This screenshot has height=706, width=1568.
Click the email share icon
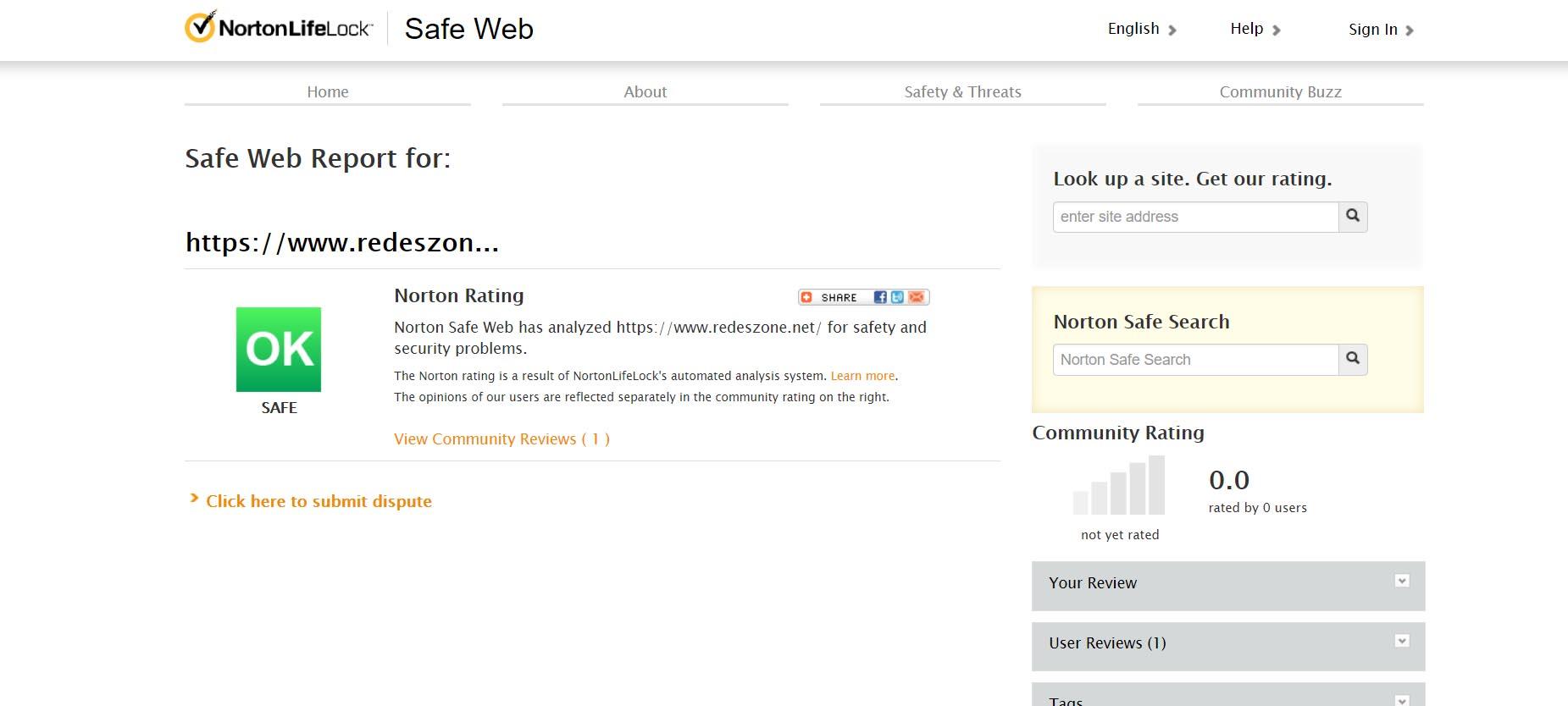917,297
